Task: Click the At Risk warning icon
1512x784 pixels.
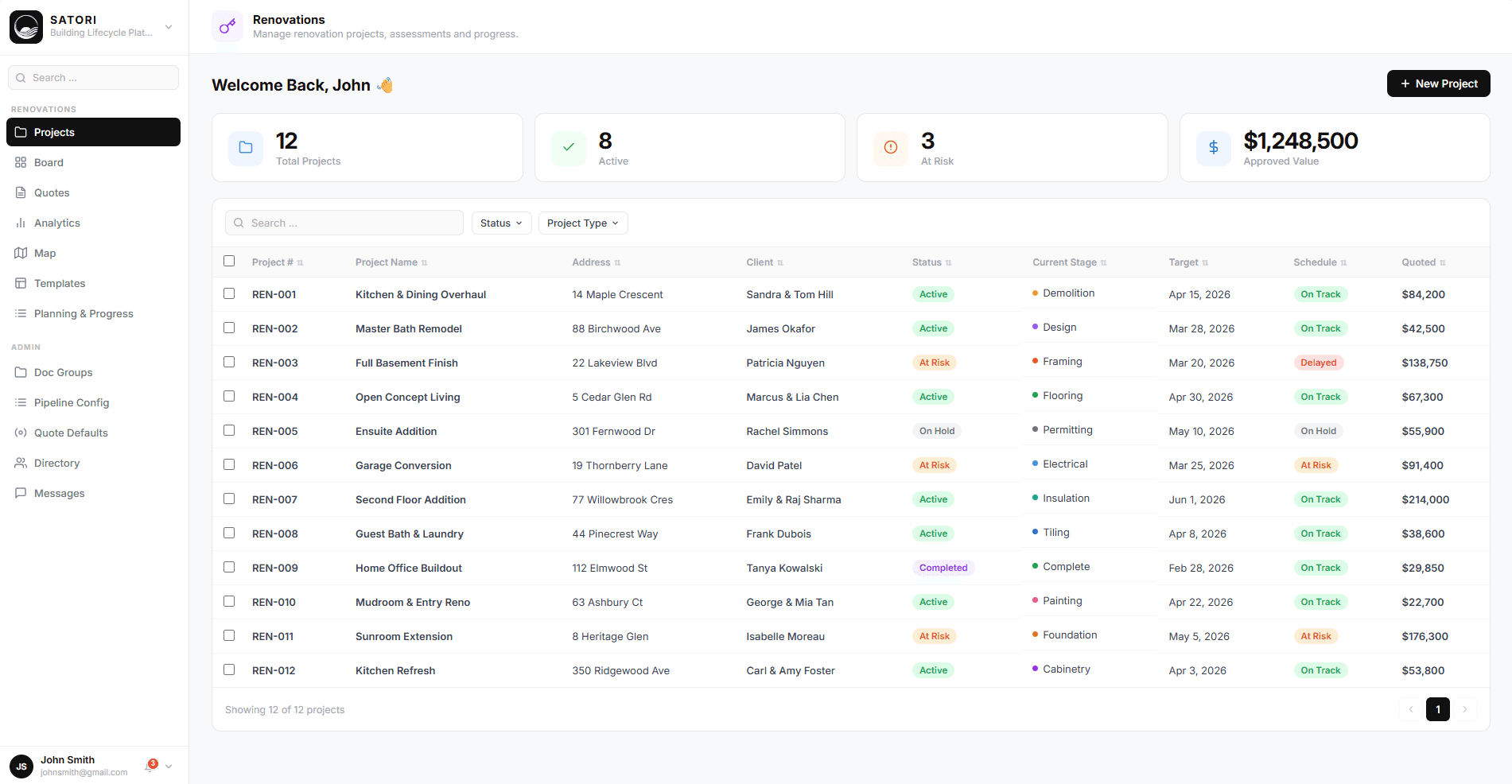Action: [x=891, y=148]
